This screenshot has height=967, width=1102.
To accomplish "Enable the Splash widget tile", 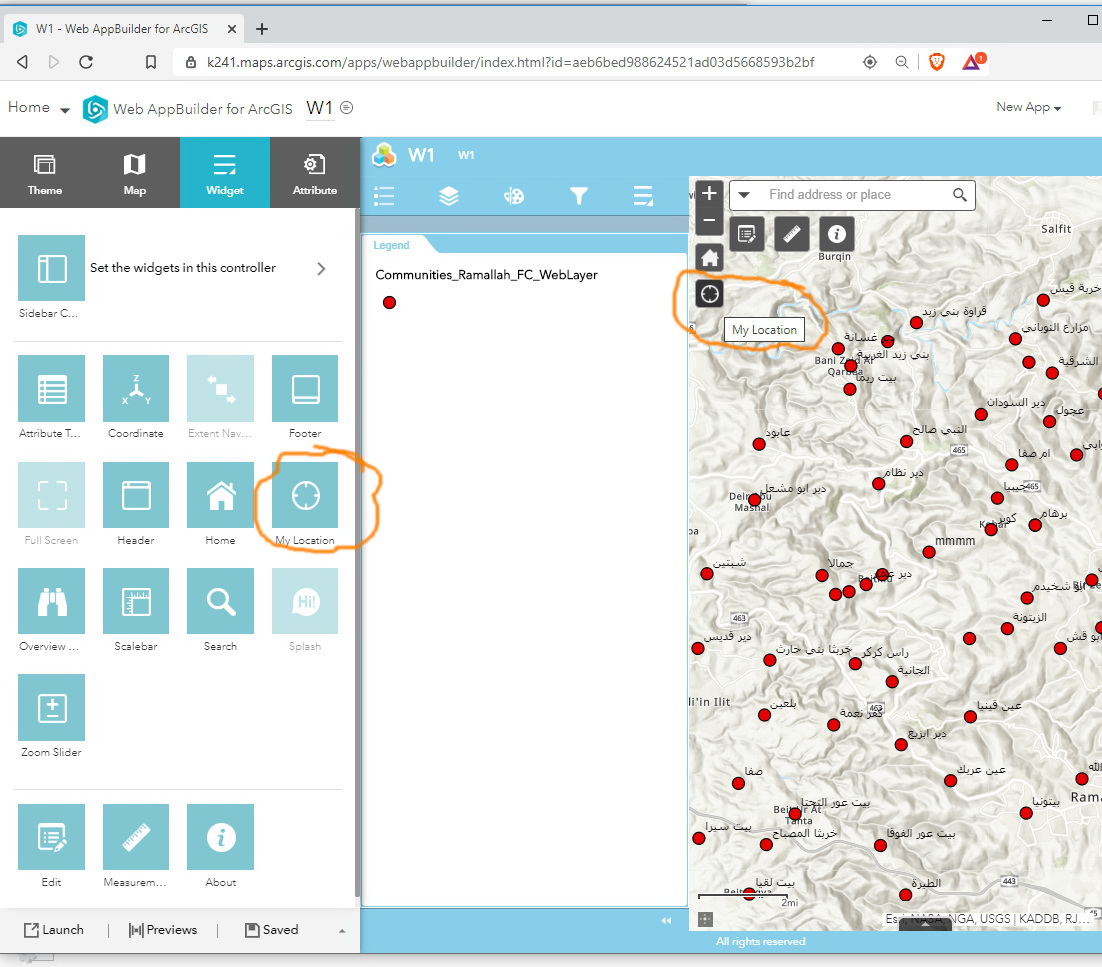I will coord(304,601).
